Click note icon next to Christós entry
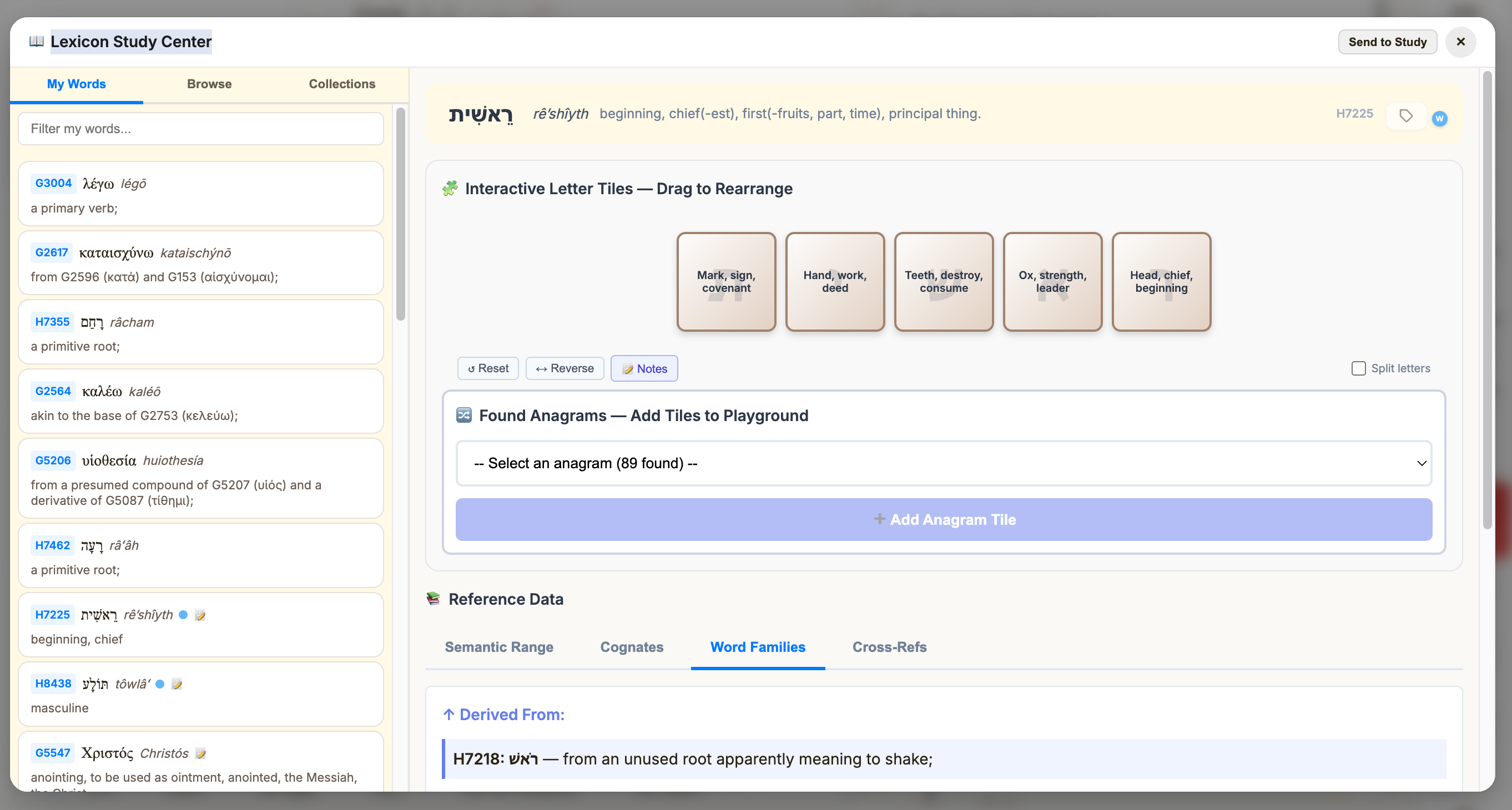 click(x=201, y=753)
